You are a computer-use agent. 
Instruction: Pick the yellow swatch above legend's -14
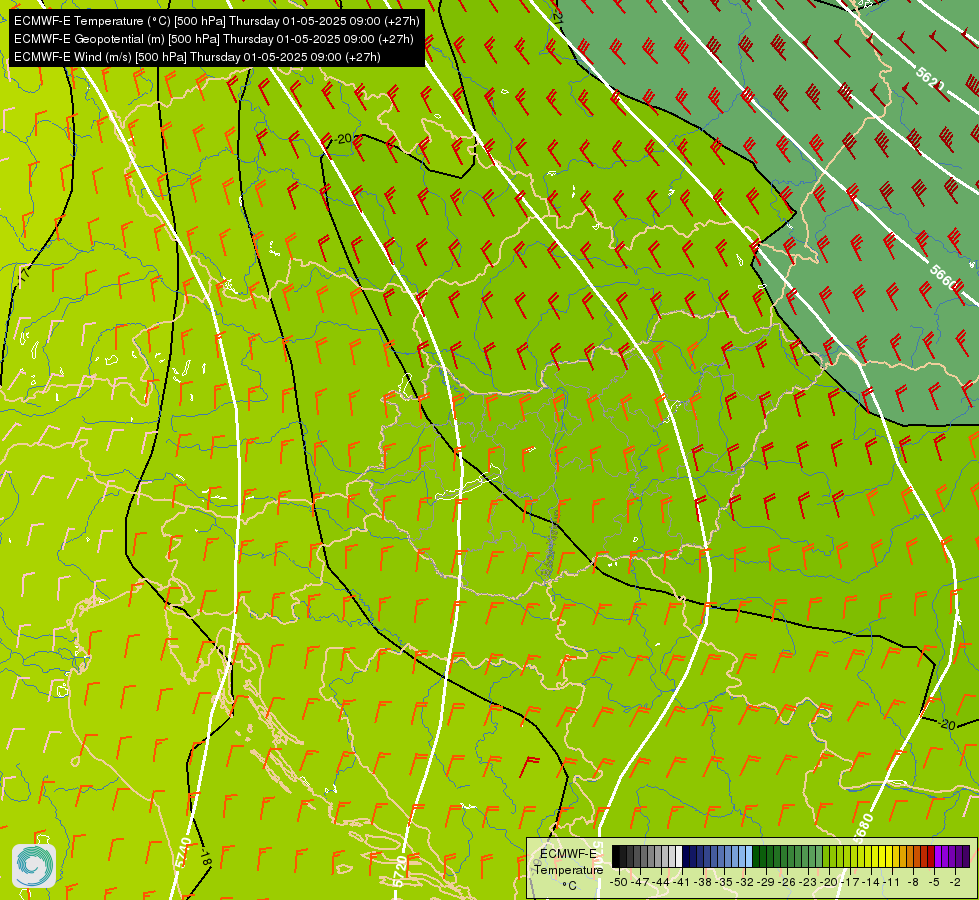[x=875, y=856]
